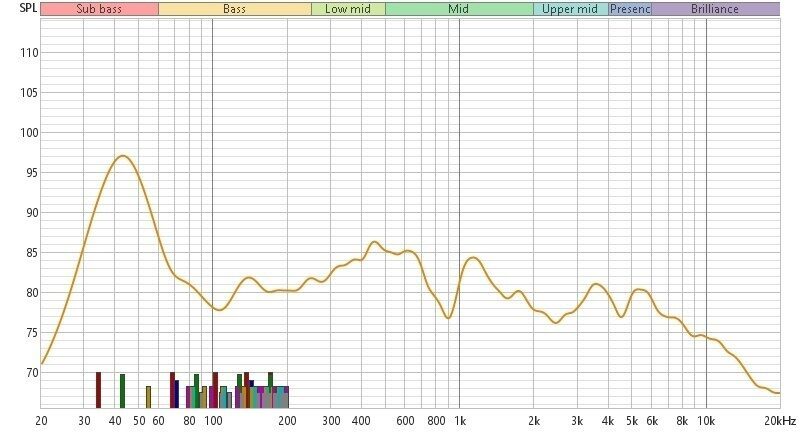
Task: Select the green modal bar near 43 Hz
Action: click(122, 391)
